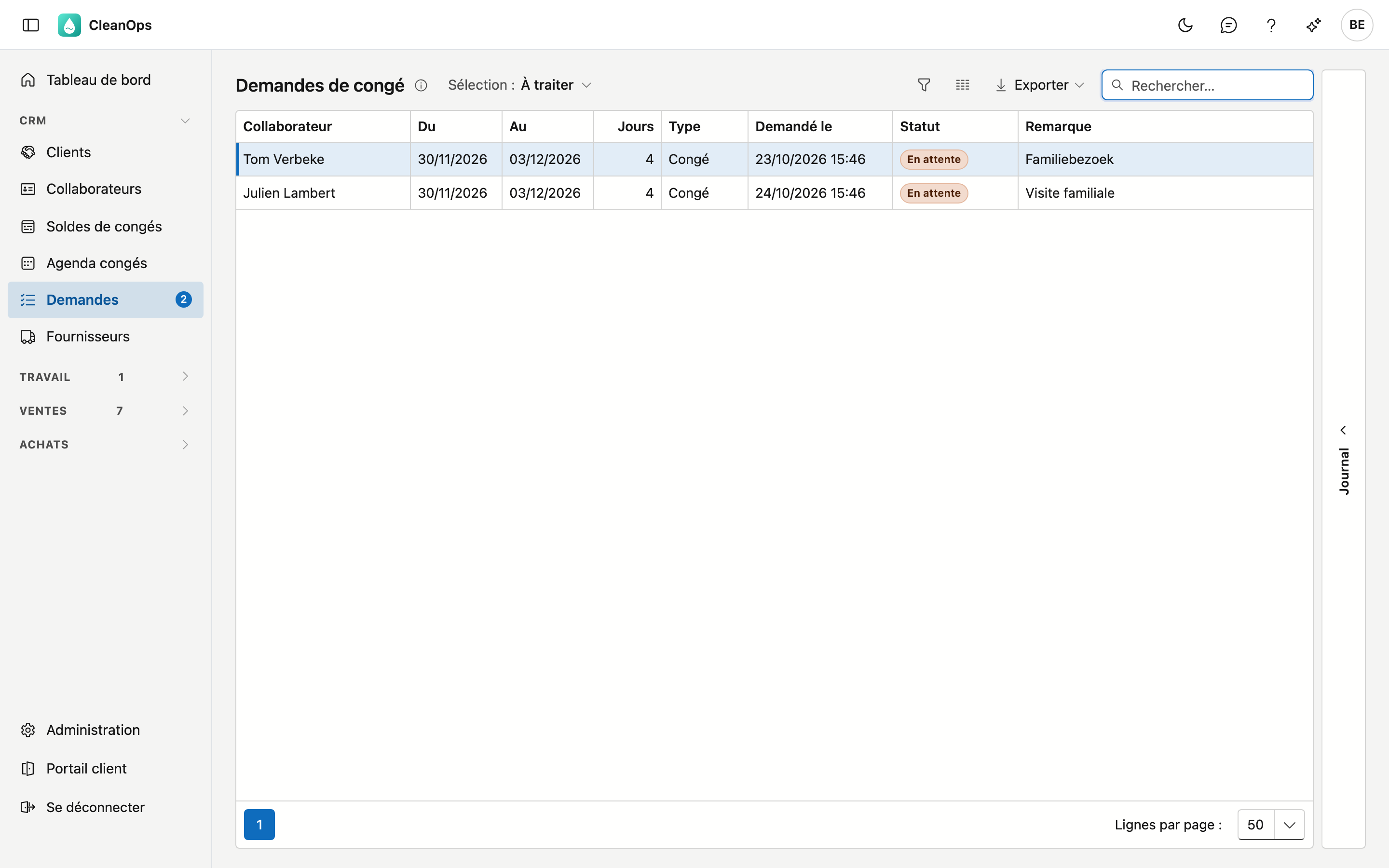Image resolution: width=1389 pixels, height=868 pixels.
Task: Open the chat messages icon
Action: (x=1228, y=25)
